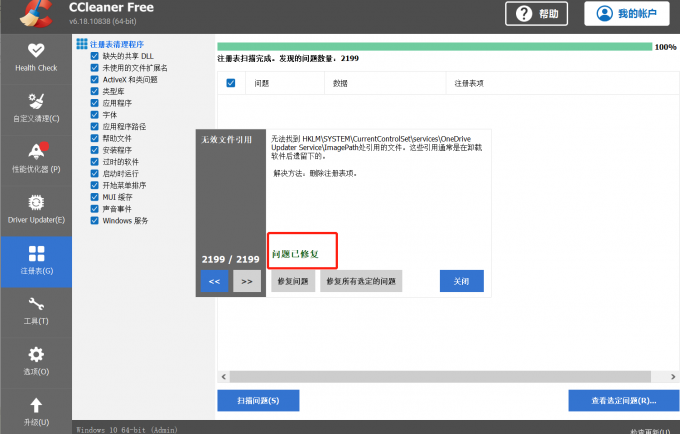Click the 帮助 help button
680x434 pixels.
coord(536,14)
